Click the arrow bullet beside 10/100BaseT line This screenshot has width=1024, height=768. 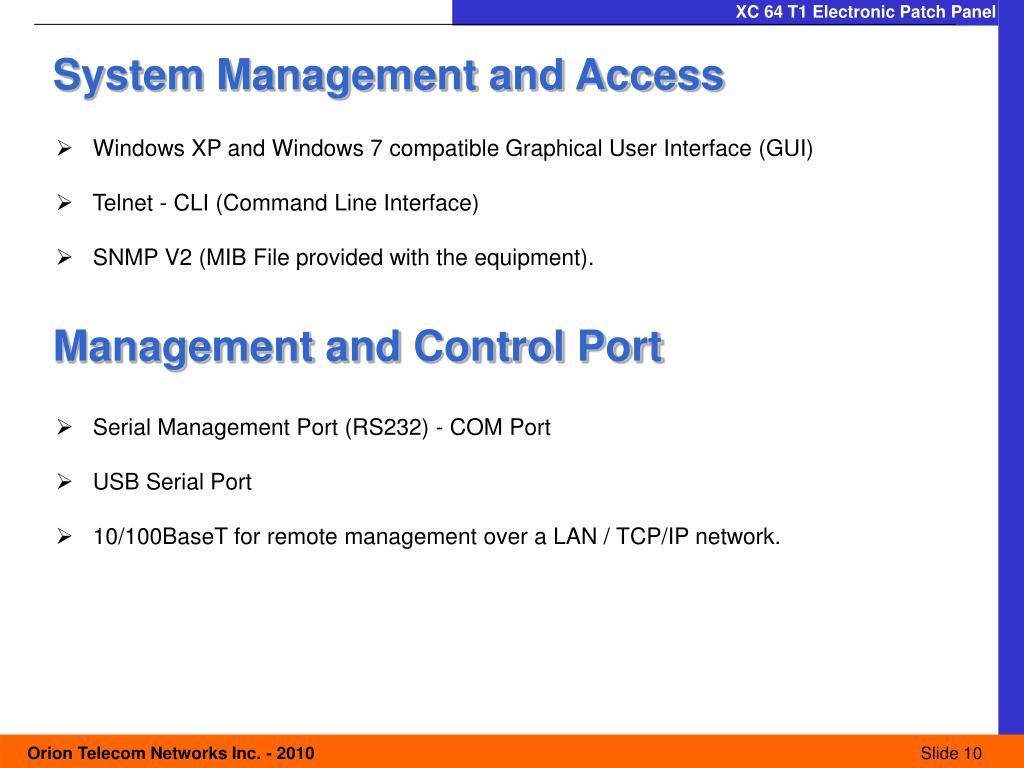pyautogui.click(x=64, y=537)
